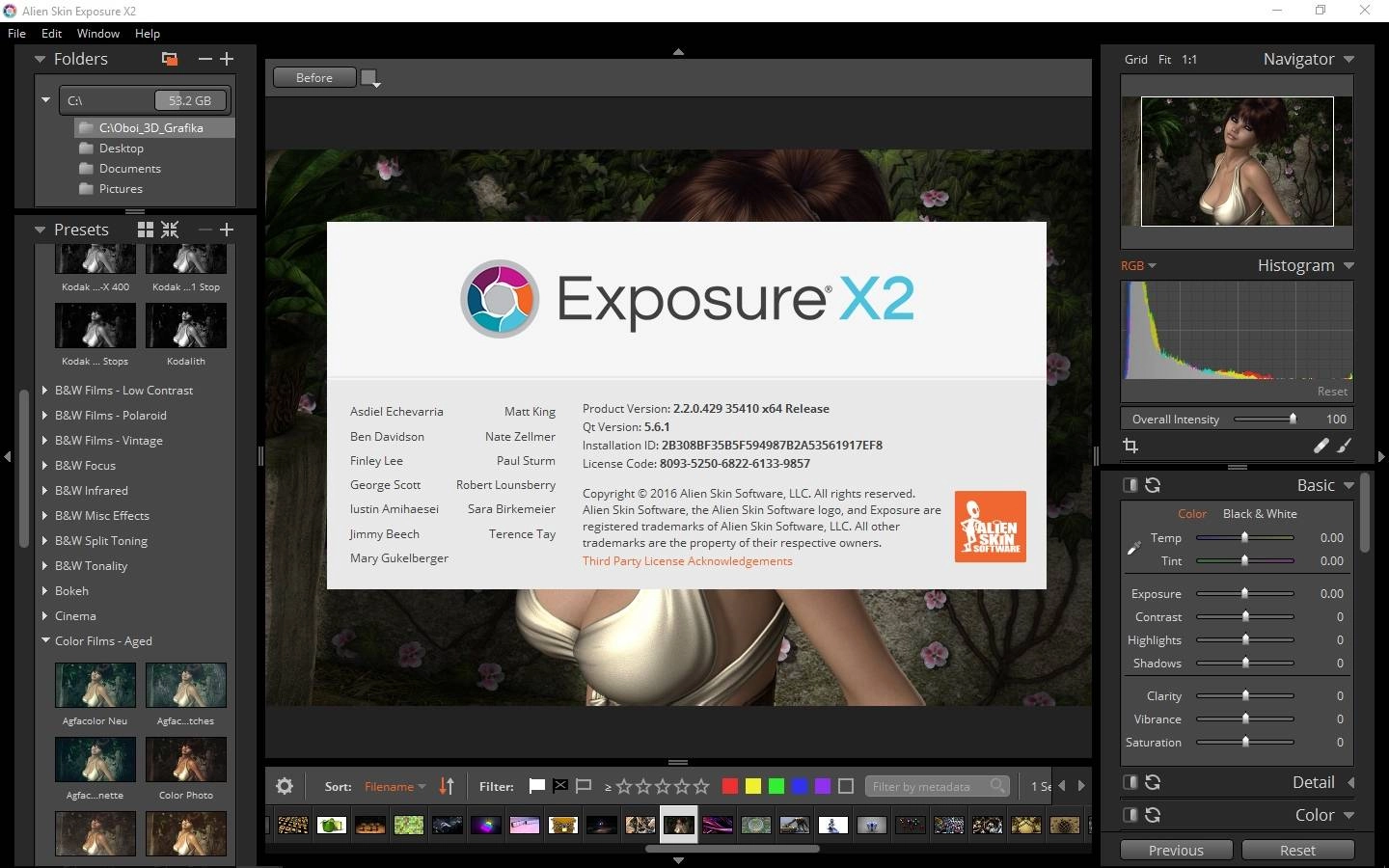
Task: Open filmstrip settings gear icon
Action: coord(285,786)
